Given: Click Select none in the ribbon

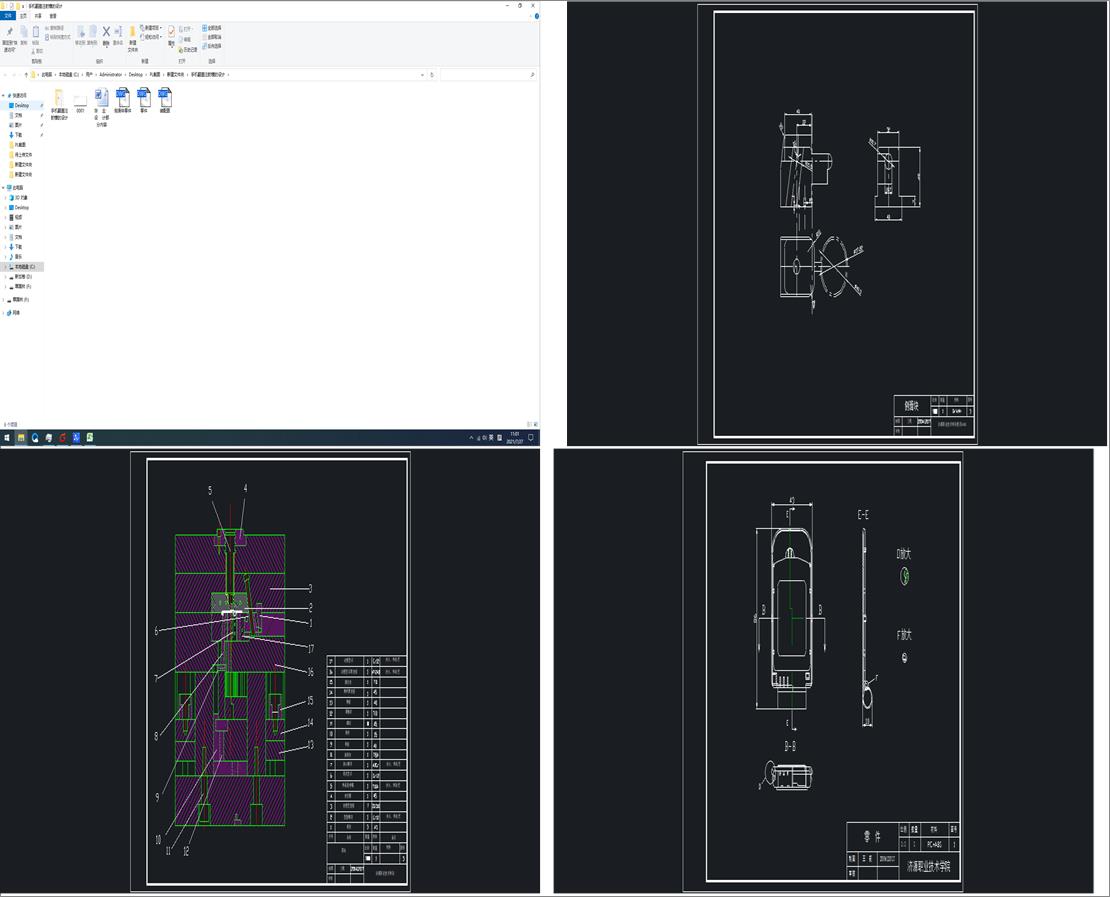Looking at the screenshot, I should [x=212, y=37].
